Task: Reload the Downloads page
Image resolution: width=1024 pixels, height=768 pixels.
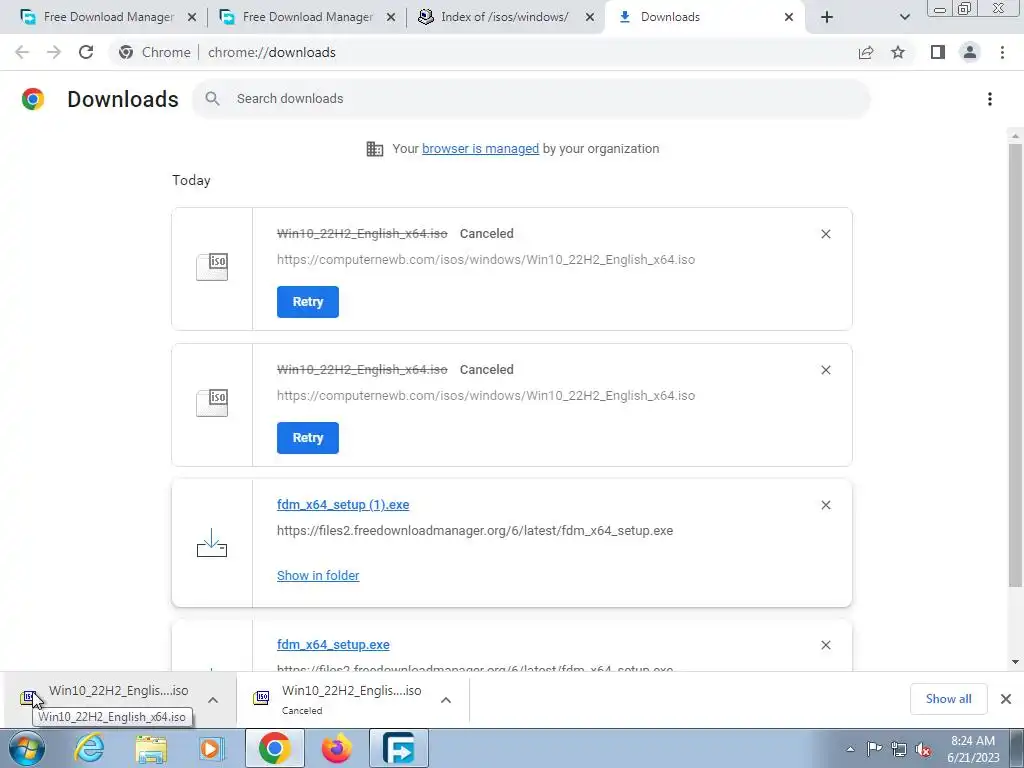Action: tap(86, 52)
